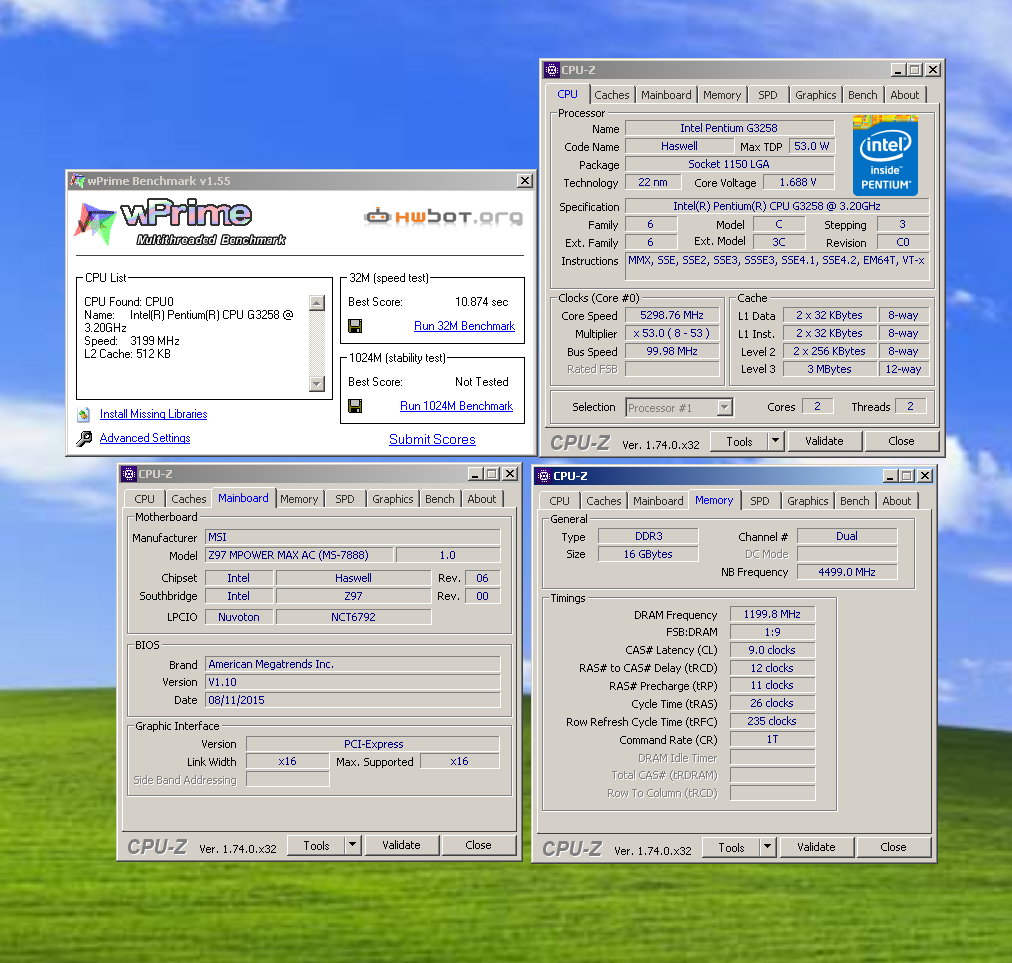Click Tools button in top CPU-Z window
1012x963 pixels.
click(739, 441)
